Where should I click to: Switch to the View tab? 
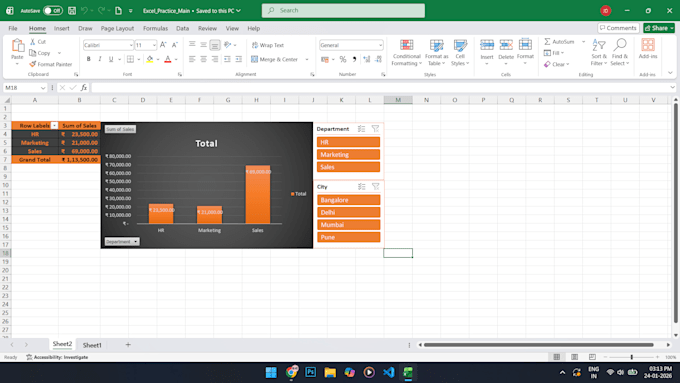tap(232, 28)
